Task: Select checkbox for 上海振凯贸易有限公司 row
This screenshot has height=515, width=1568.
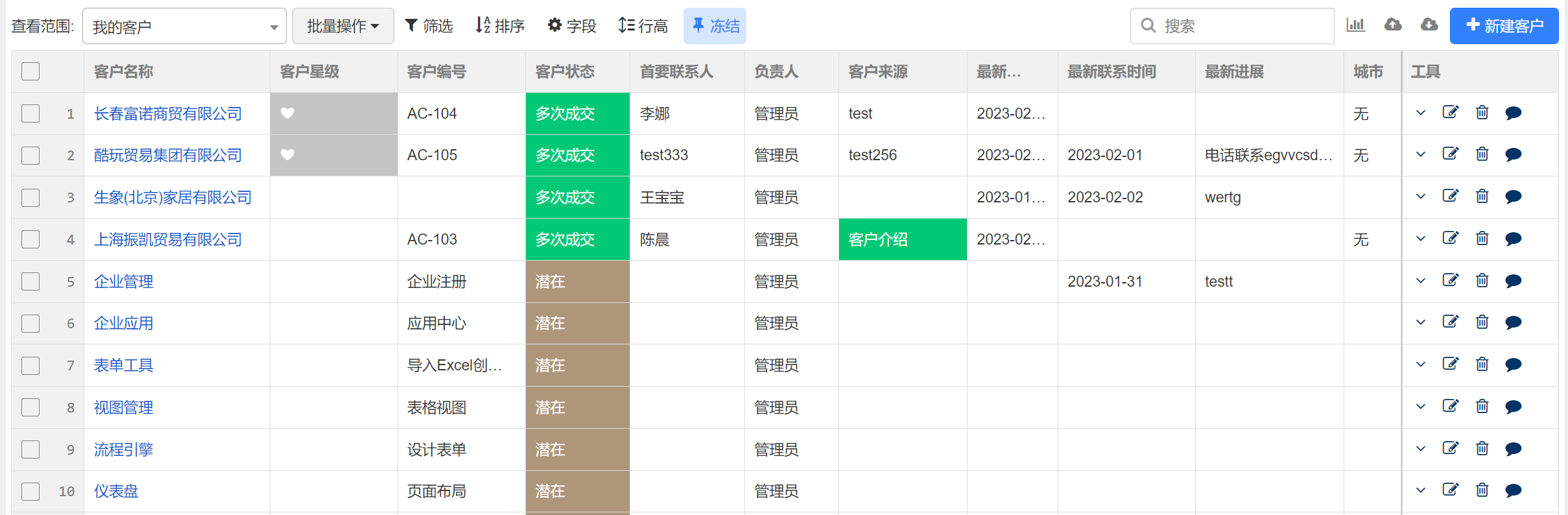Action: pos(30,239)
